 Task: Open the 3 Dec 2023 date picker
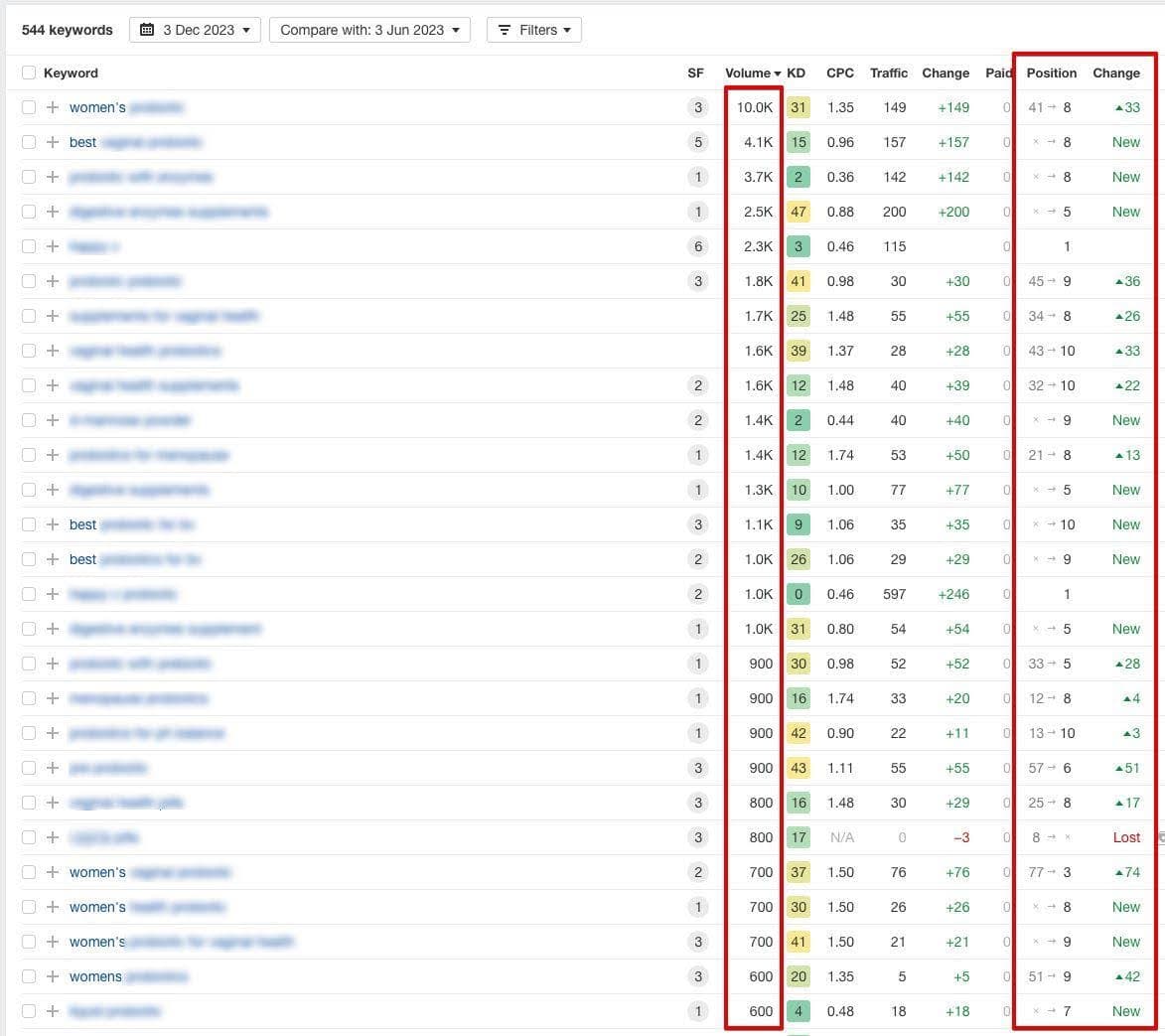tap(195, 30)
